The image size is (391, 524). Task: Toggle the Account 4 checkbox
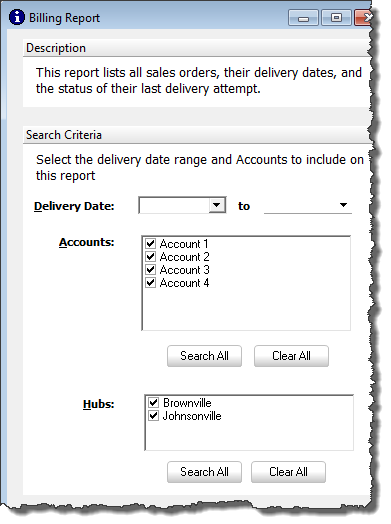(150, 282)
